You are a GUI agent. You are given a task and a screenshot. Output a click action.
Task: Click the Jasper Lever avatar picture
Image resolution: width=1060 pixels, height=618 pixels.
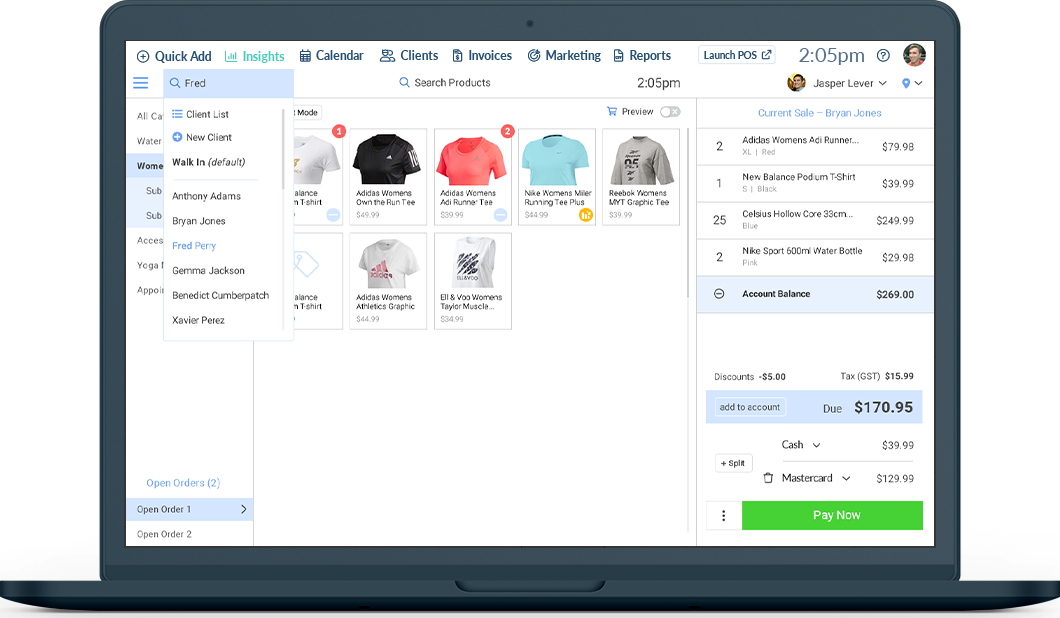796,82
